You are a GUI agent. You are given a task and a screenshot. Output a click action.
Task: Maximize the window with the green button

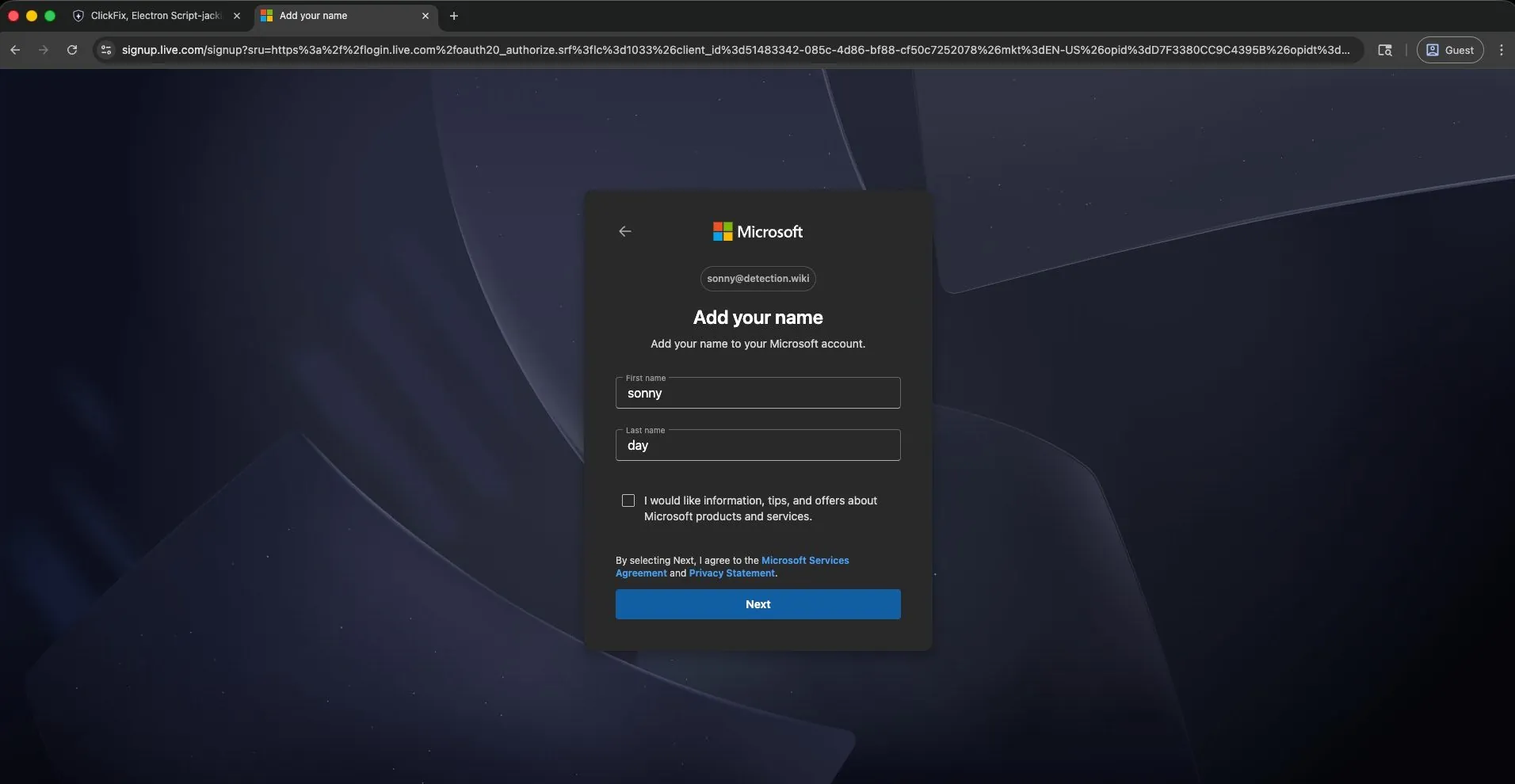coord(50,16)
